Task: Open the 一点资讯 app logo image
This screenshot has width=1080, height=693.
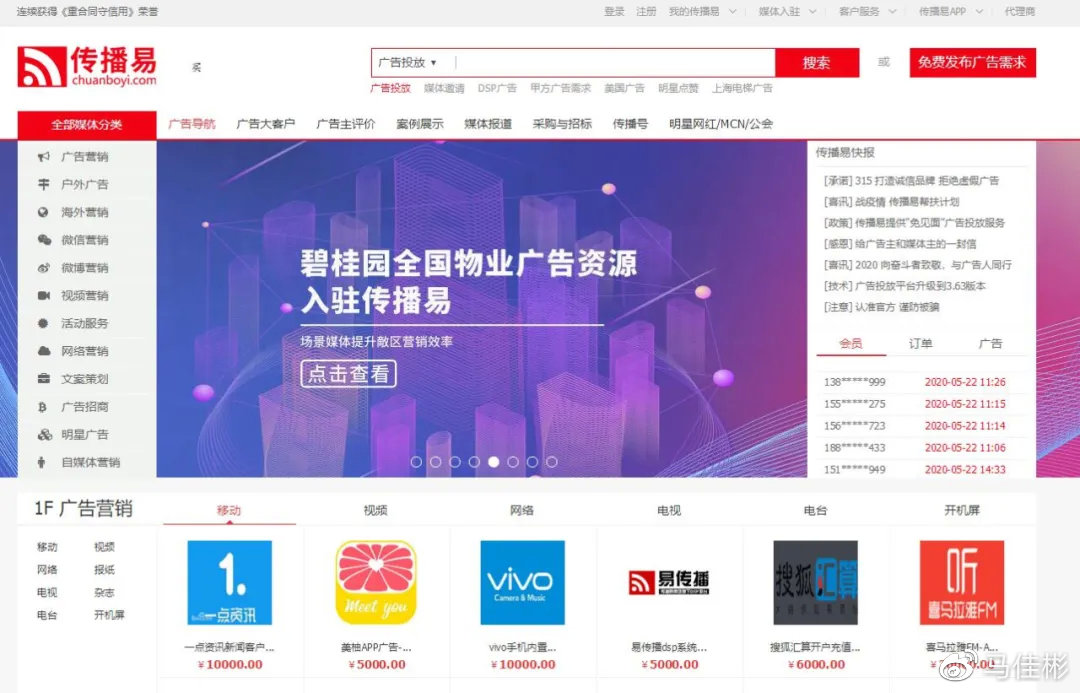Action: pyautogui.click(x=229, y=583)
